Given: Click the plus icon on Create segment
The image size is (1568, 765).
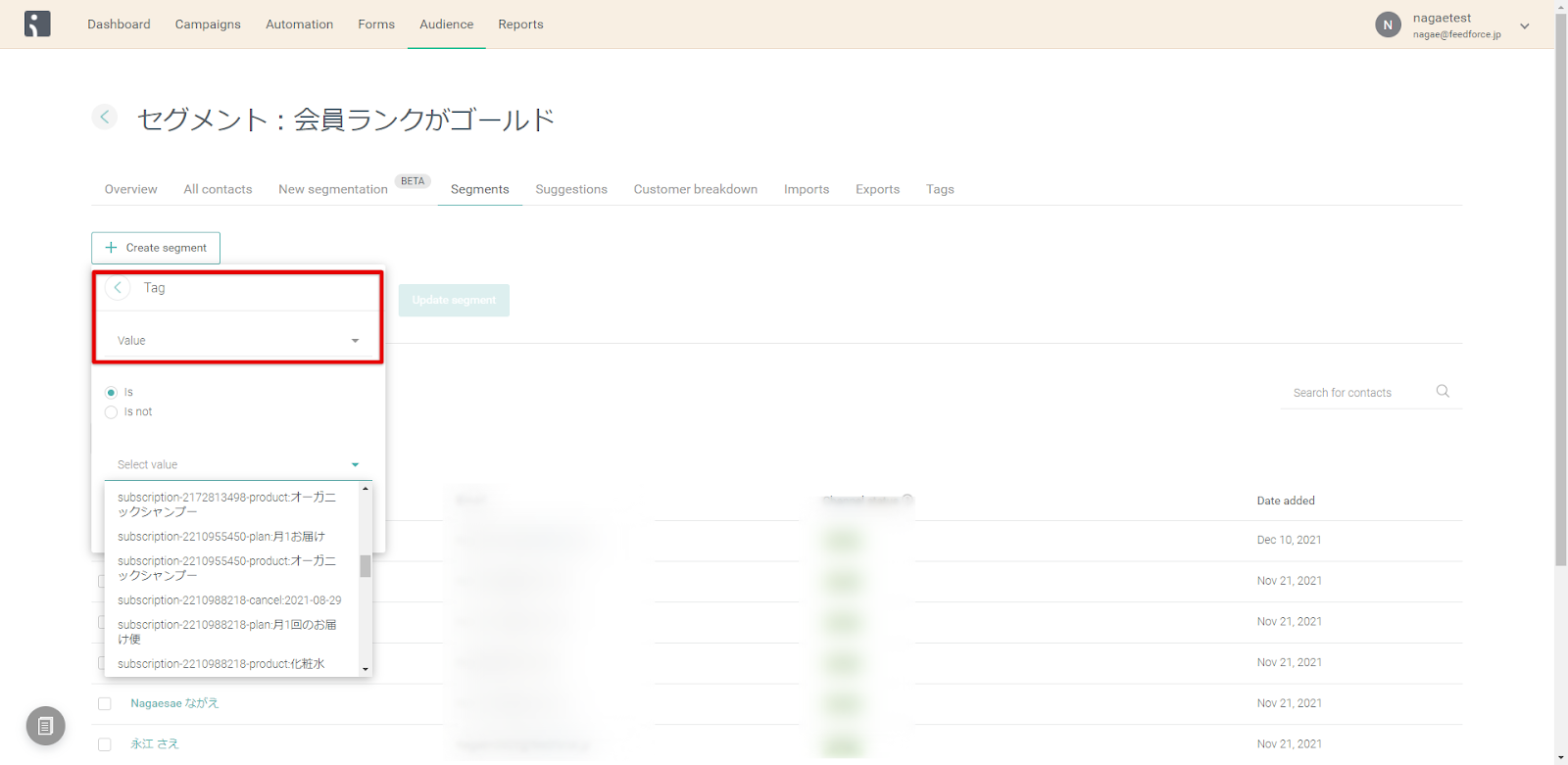Looking at the screenshot, I should point(111,248).
